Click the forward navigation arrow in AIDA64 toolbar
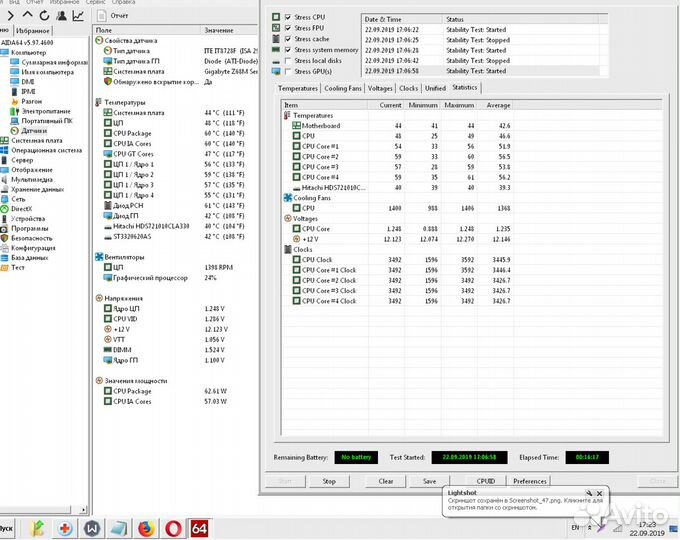 10,16
